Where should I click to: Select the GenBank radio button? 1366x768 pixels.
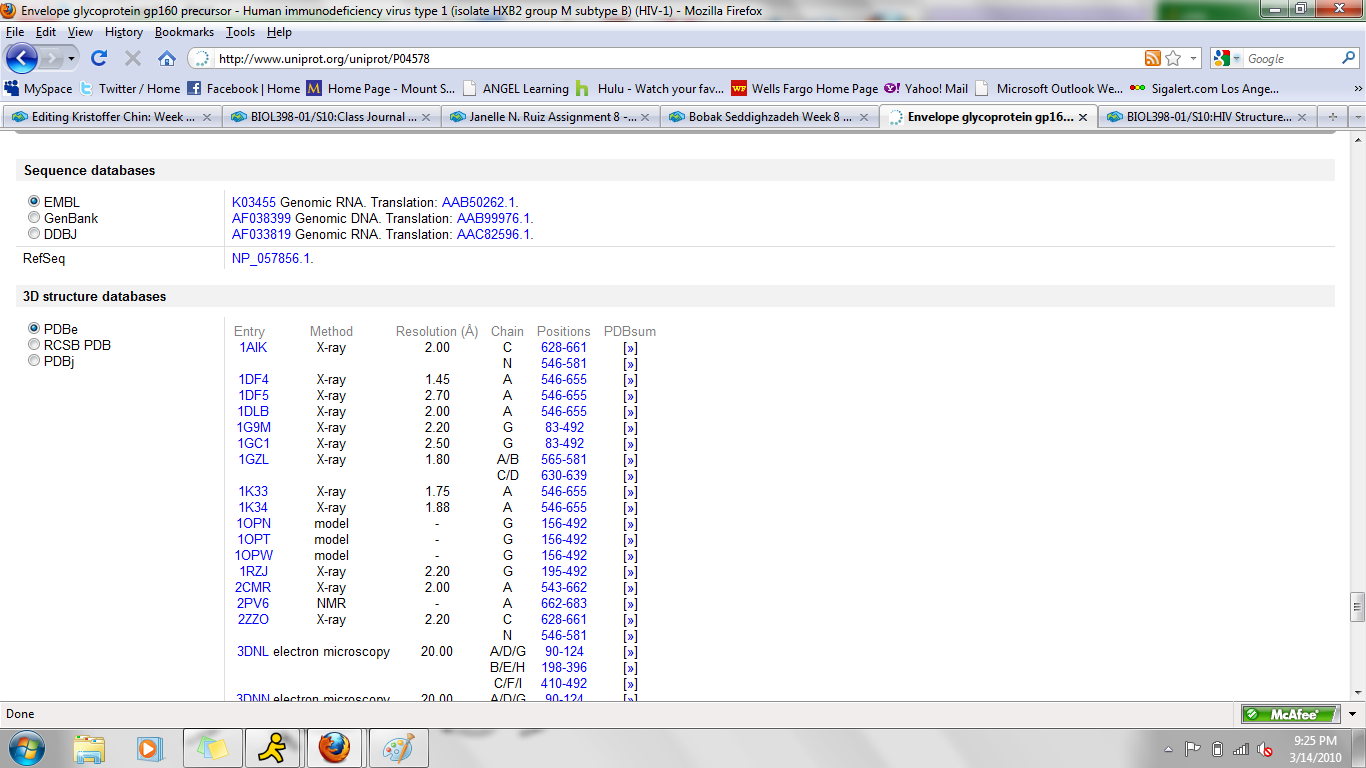tap(34, 218)
